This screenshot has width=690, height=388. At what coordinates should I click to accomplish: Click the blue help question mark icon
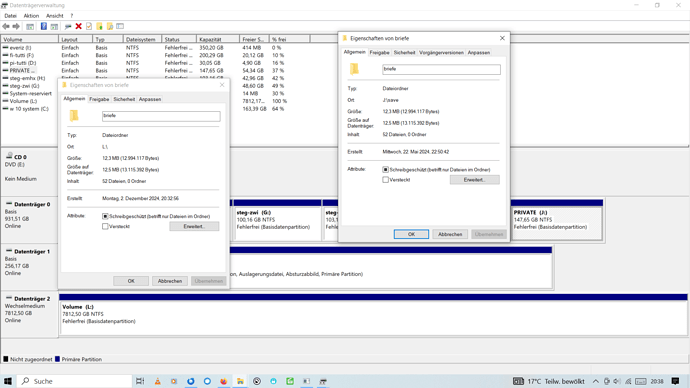coord(44,26)
